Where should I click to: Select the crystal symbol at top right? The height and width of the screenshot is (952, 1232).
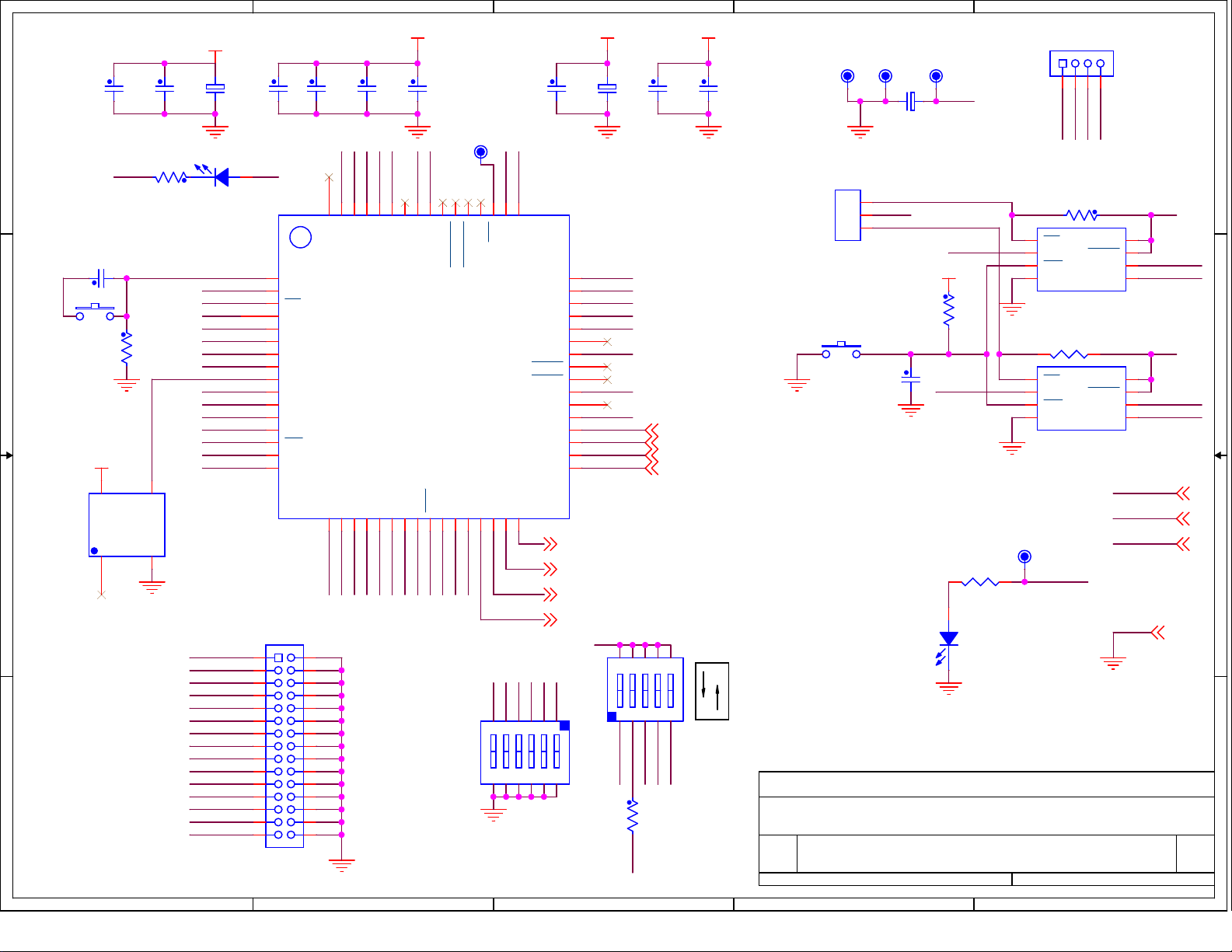coord(910,101)
